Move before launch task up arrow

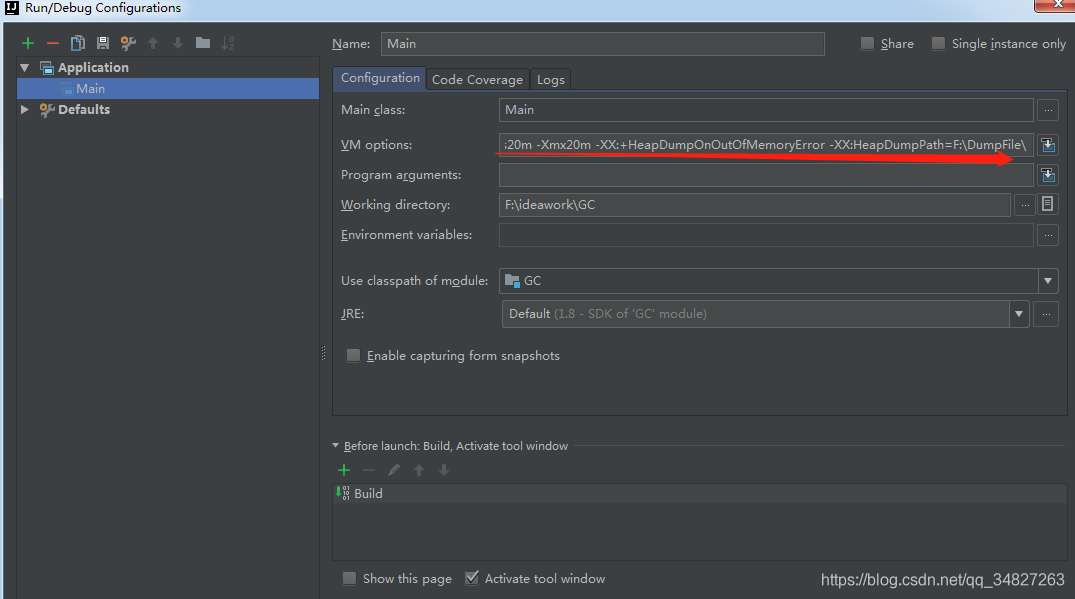point(419,470)
